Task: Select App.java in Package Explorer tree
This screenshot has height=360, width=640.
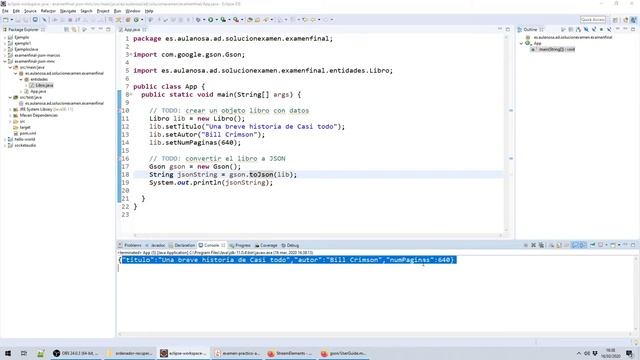Action: coord(35,91)
